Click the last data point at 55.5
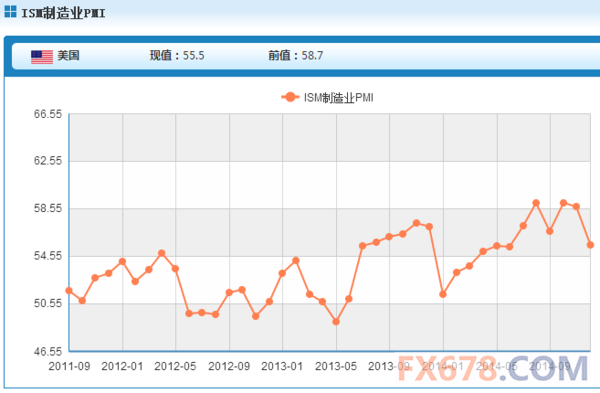The image size is (600, 393). coord(590,245)
